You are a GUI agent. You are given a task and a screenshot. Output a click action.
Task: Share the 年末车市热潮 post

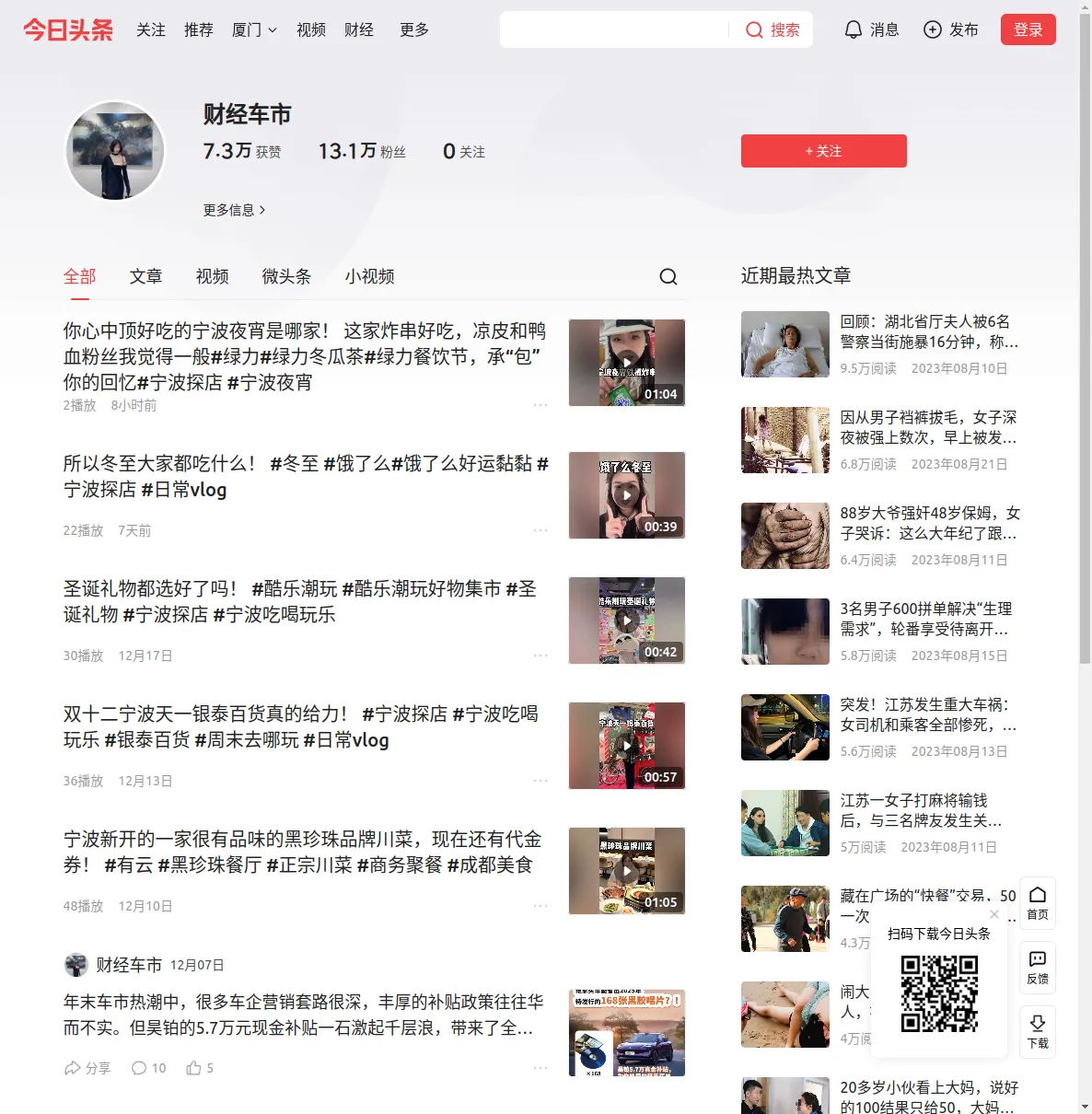point(87,1068)
